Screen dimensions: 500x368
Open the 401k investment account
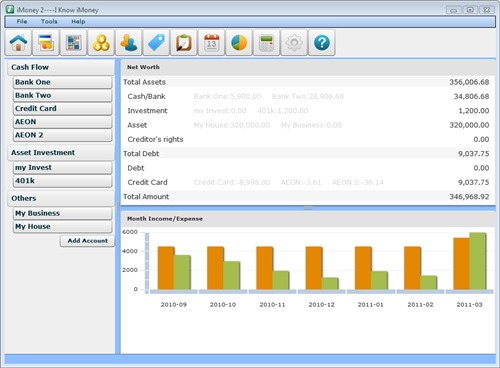63,181
